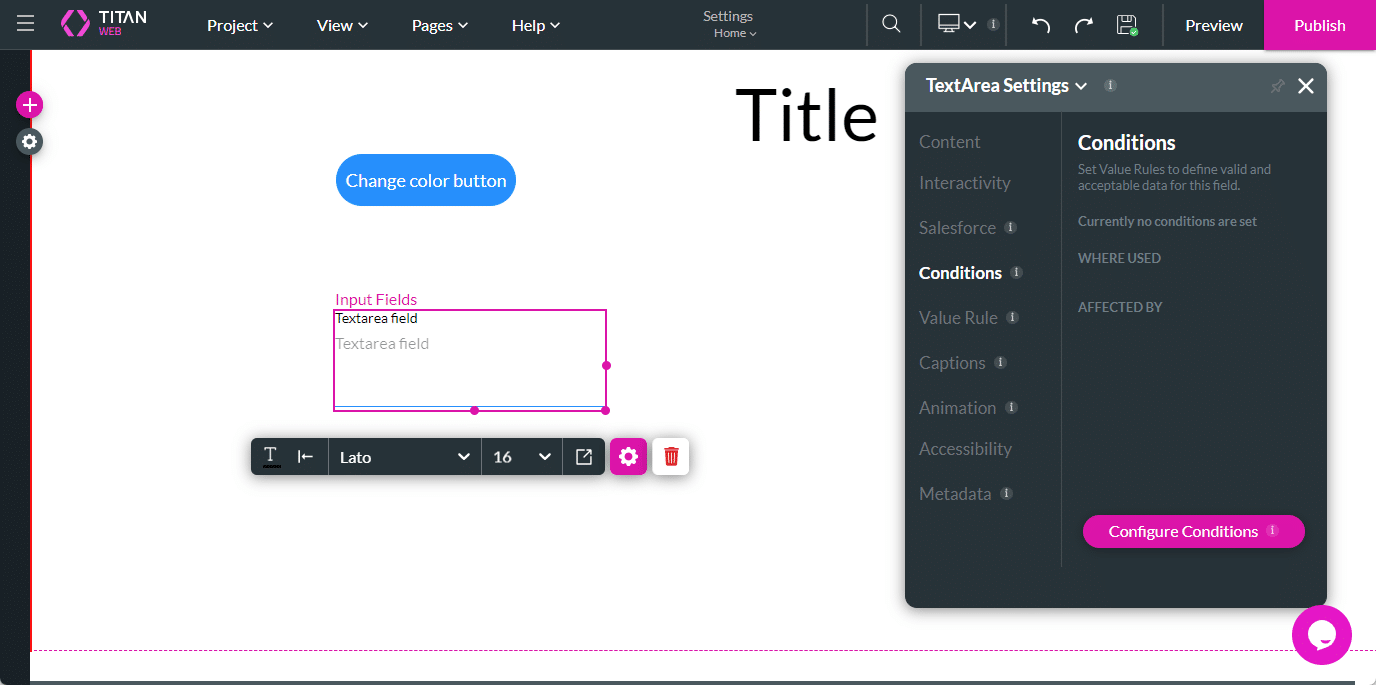Screen dimensions: 1376x685
Task: Click the pink gear settings icon in toolbar
Action: [x=628, y=456]
